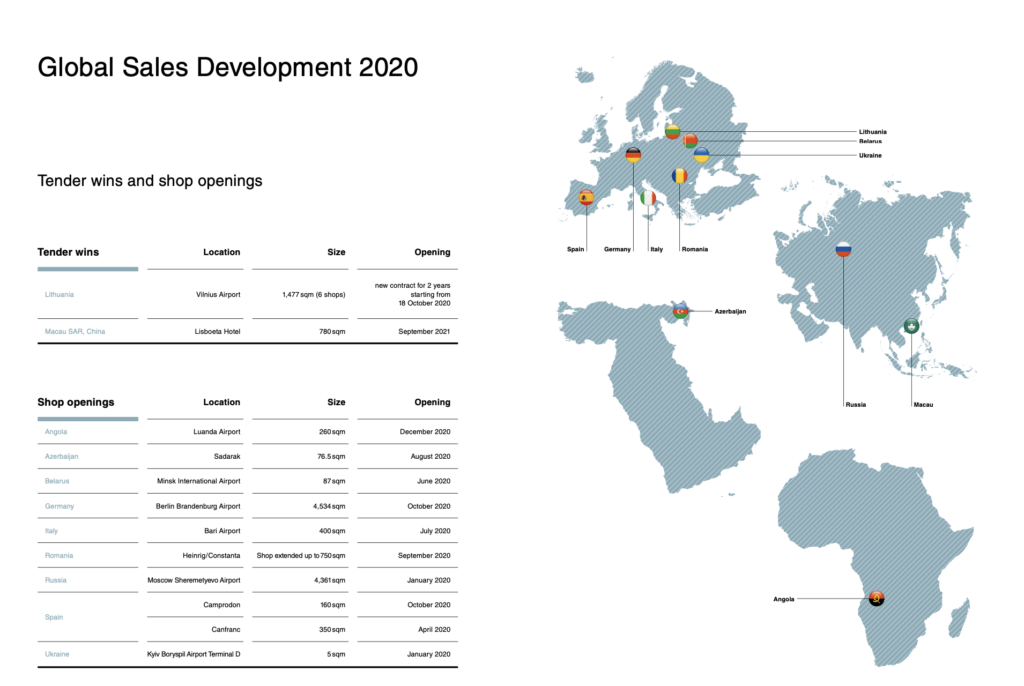Click the Lithuania flag pin on the map
Image resolution: width=1024 pixels, height=686 pixels.
point(673,132)
